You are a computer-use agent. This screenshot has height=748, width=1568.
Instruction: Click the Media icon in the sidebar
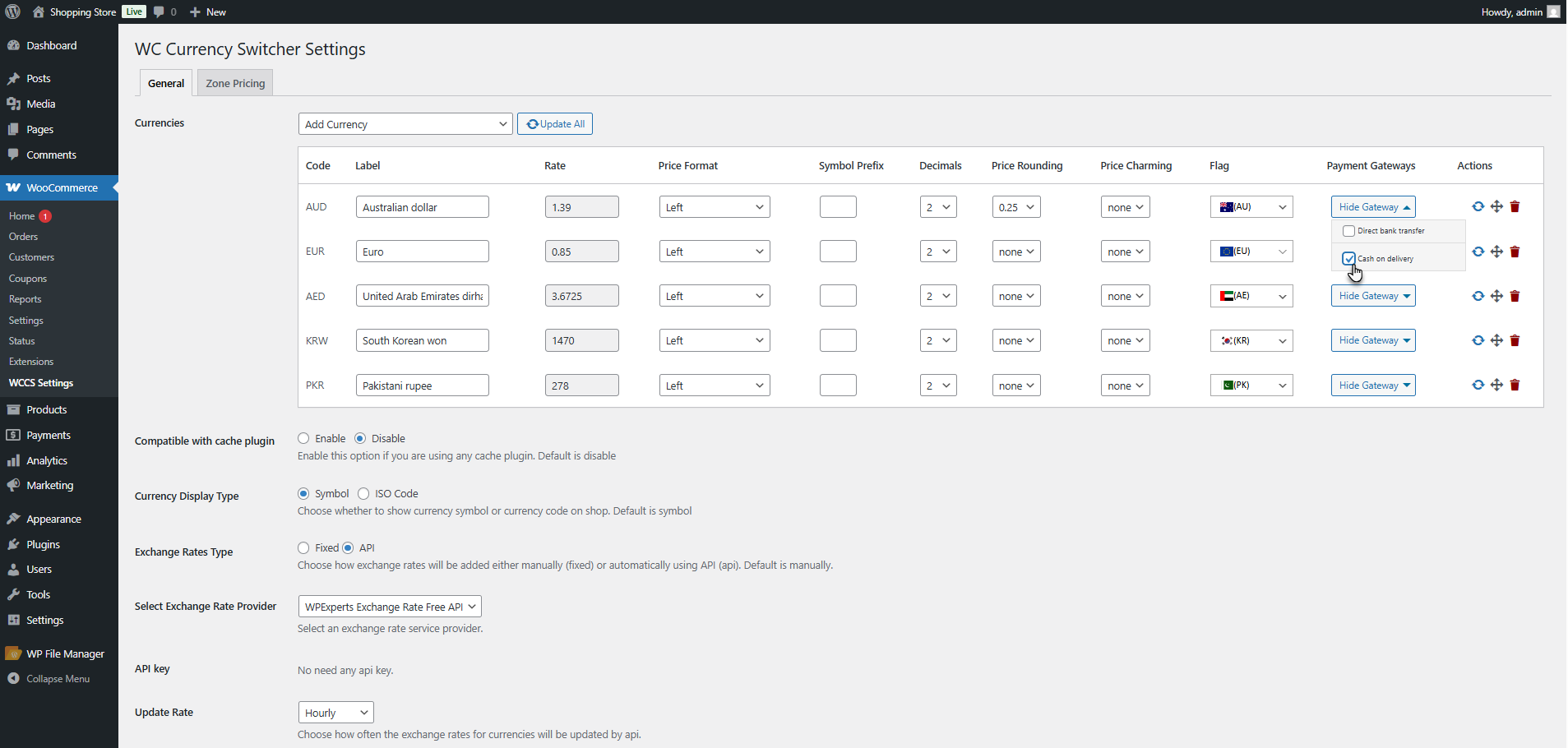[x=13, y=104]
